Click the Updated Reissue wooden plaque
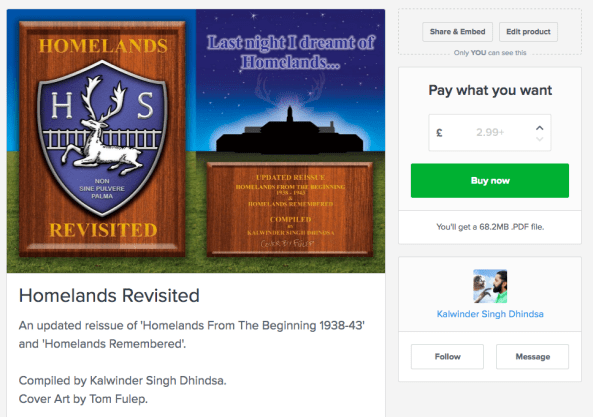 (x=290, y=209)
